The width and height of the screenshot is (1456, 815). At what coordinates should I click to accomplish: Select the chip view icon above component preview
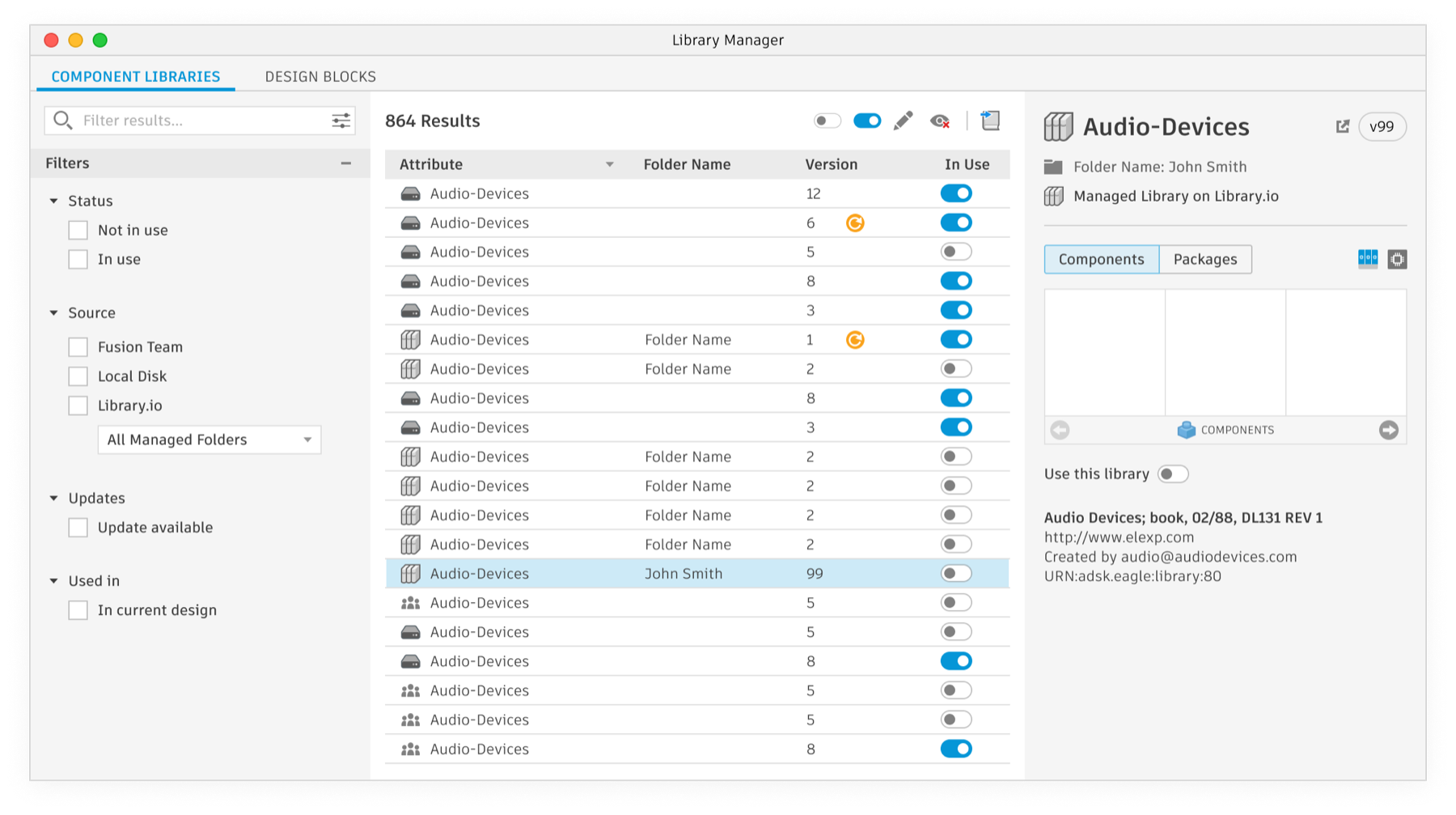(x=1397, y=259)
